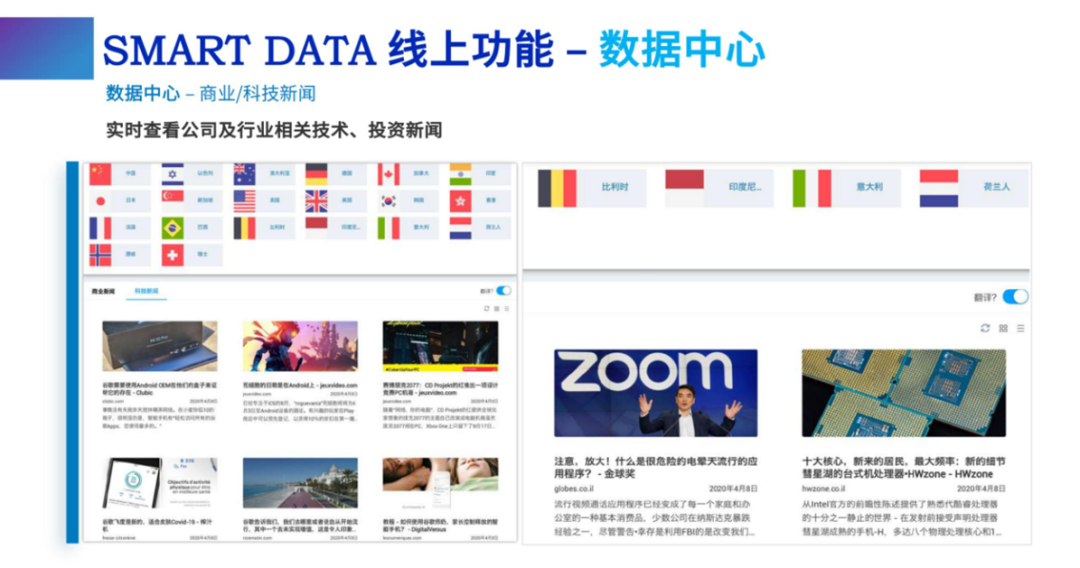
Task: Choose the Israel flag icon
Action: [x=172, y=174]
